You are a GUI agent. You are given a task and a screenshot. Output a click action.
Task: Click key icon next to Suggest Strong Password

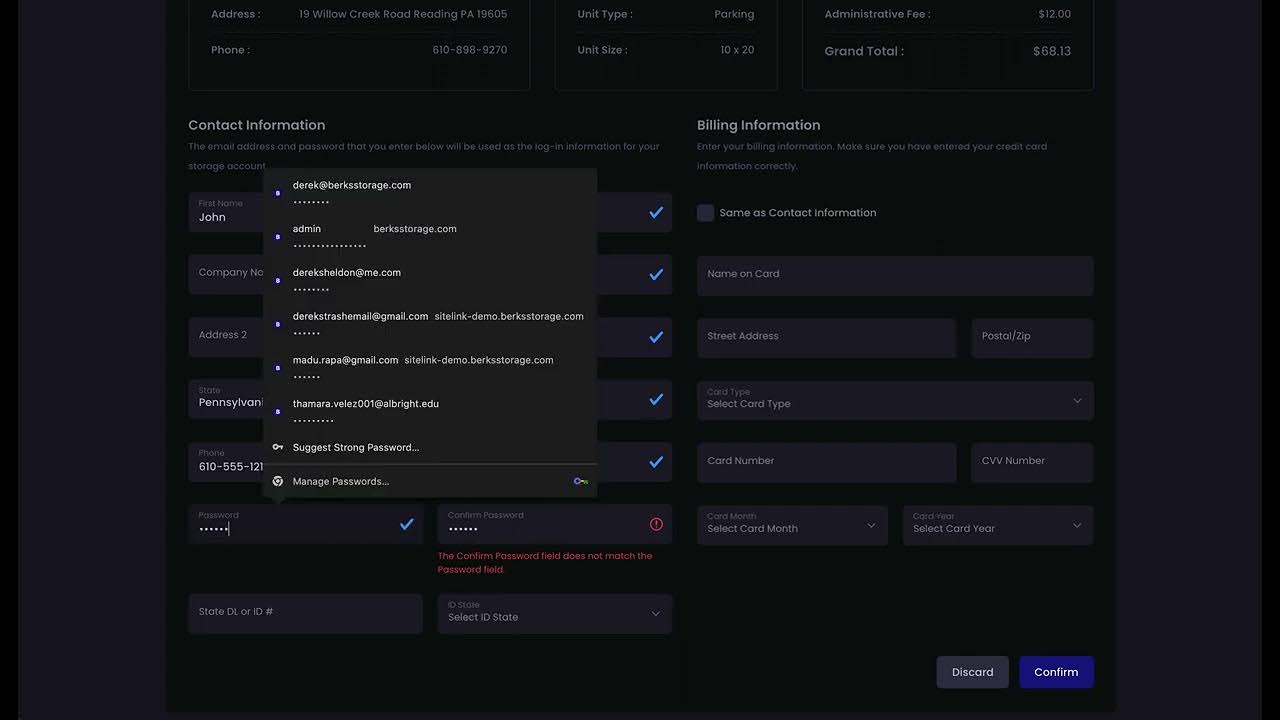pyautogui.click(x=278, y=447)
